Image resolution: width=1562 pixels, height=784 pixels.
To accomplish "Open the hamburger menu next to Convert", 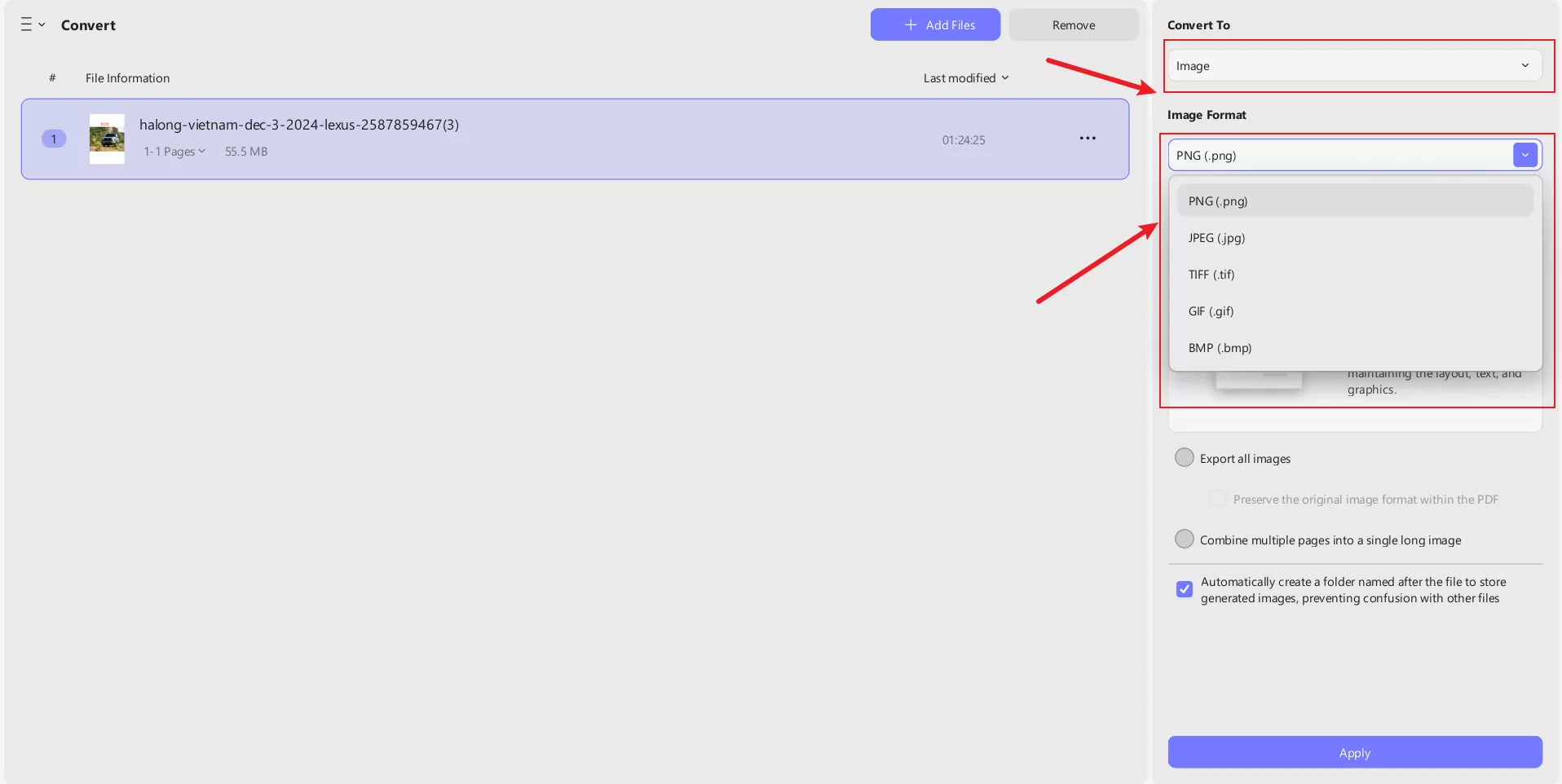I will coord(31,24).
